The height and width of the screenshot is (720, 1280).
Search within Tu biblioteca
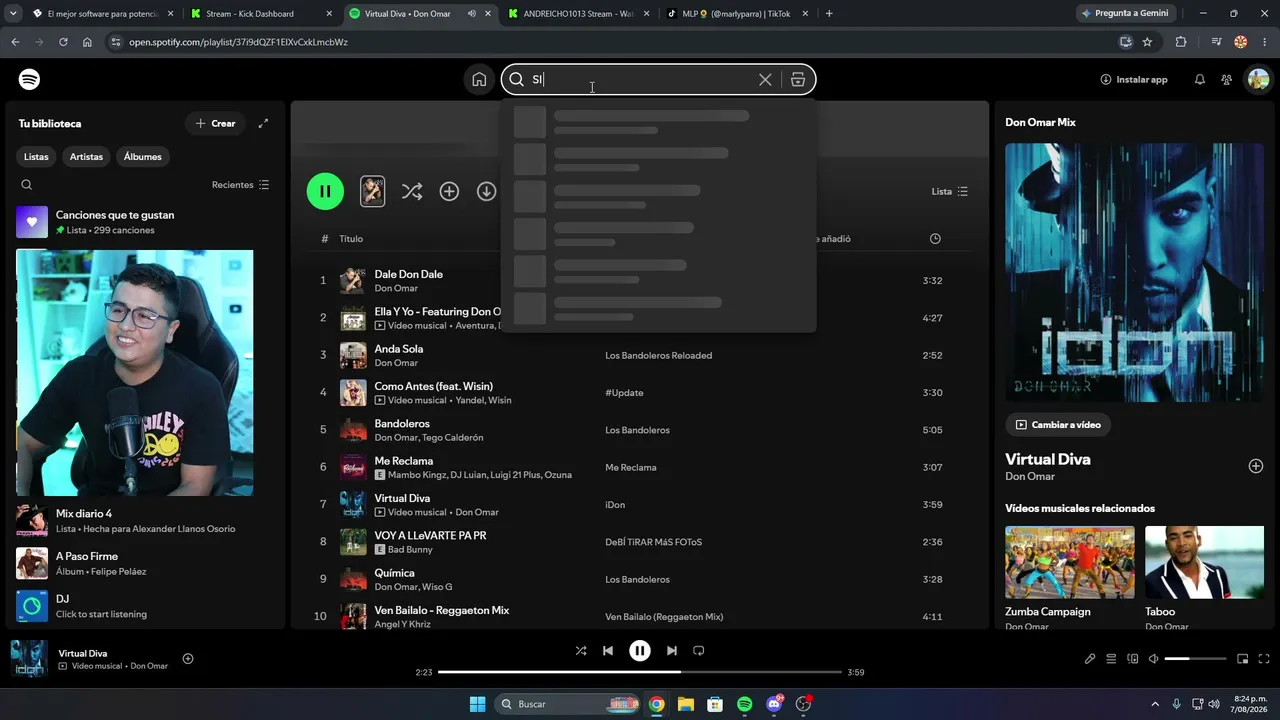point(27,185)
